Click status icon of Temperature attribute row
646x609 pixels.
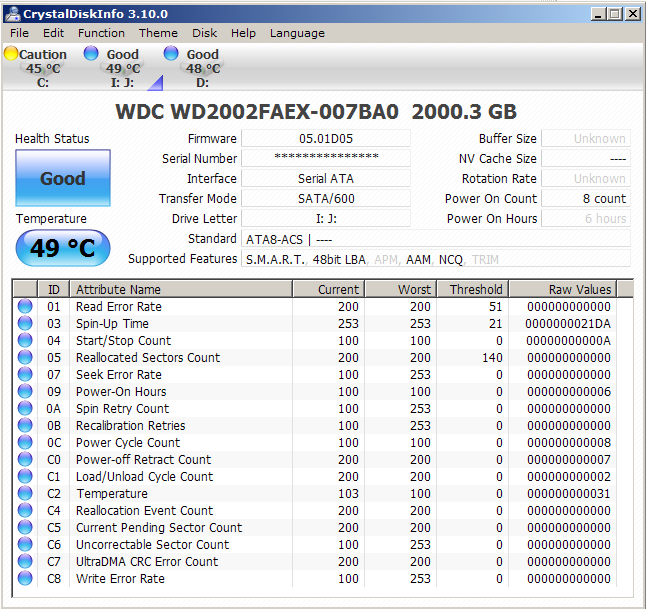click(x=25, y=493)
